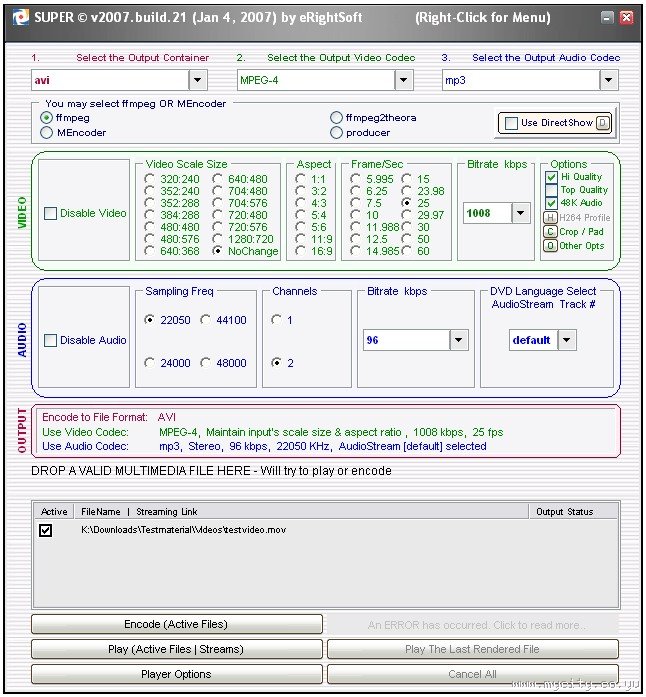Click the Crop / Pad label
The width and height of the screenshot is (646, 697).
pyautogui.click(x=581, y=232)
